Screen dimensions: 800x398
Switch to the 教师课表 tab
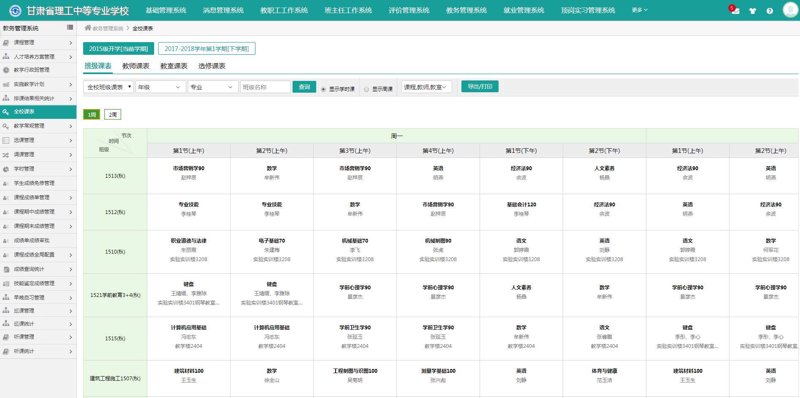[x=136, y=66]
